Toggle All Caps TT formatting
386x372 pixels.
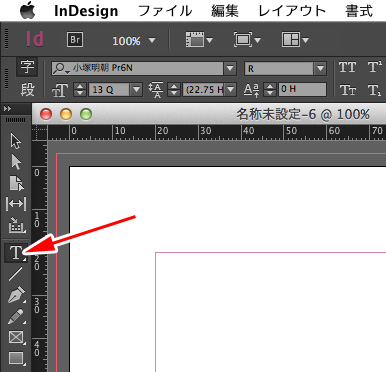point(347,68)
